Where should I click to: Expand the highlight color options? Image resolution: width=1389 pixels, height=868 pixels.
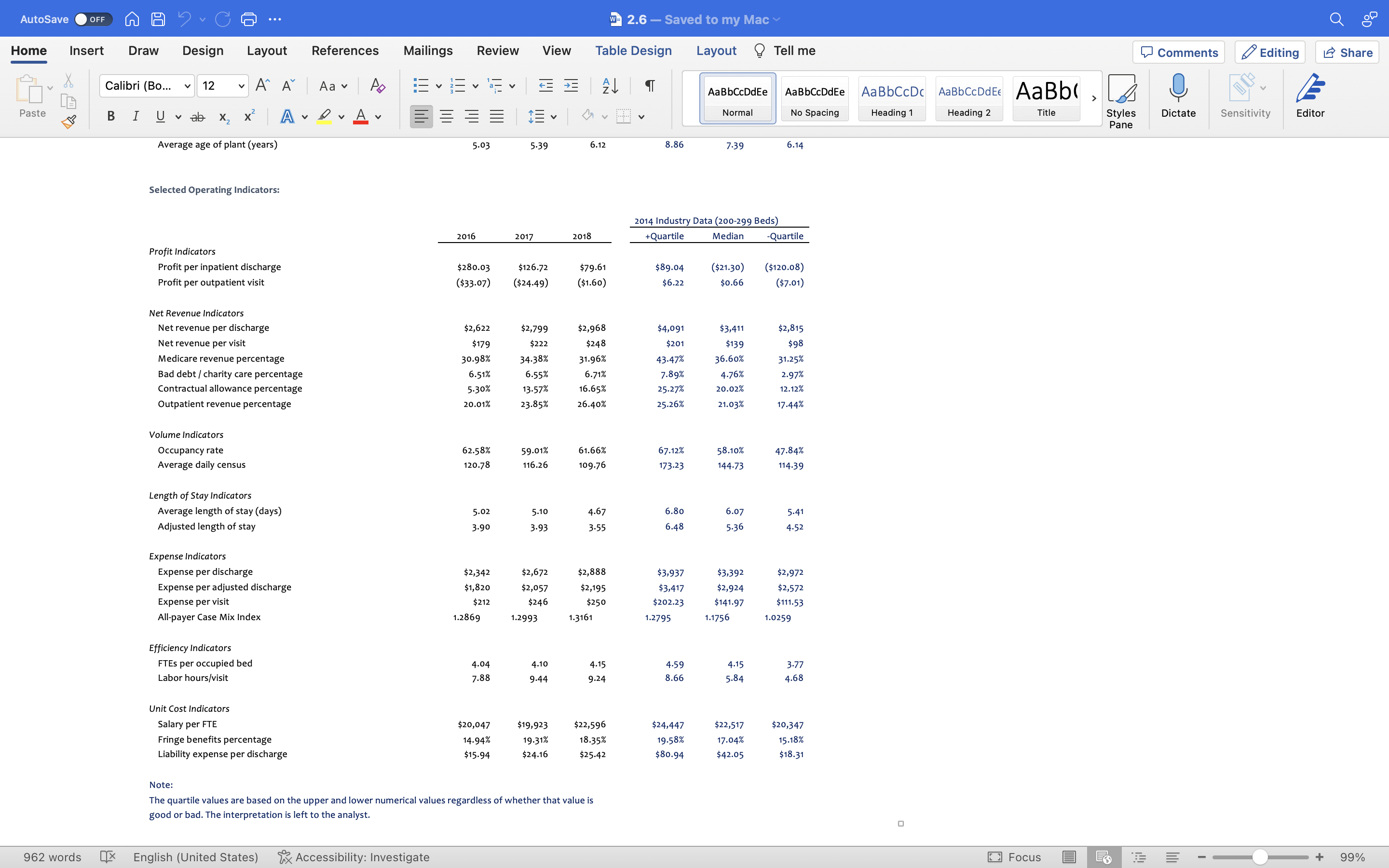(341, 116)
